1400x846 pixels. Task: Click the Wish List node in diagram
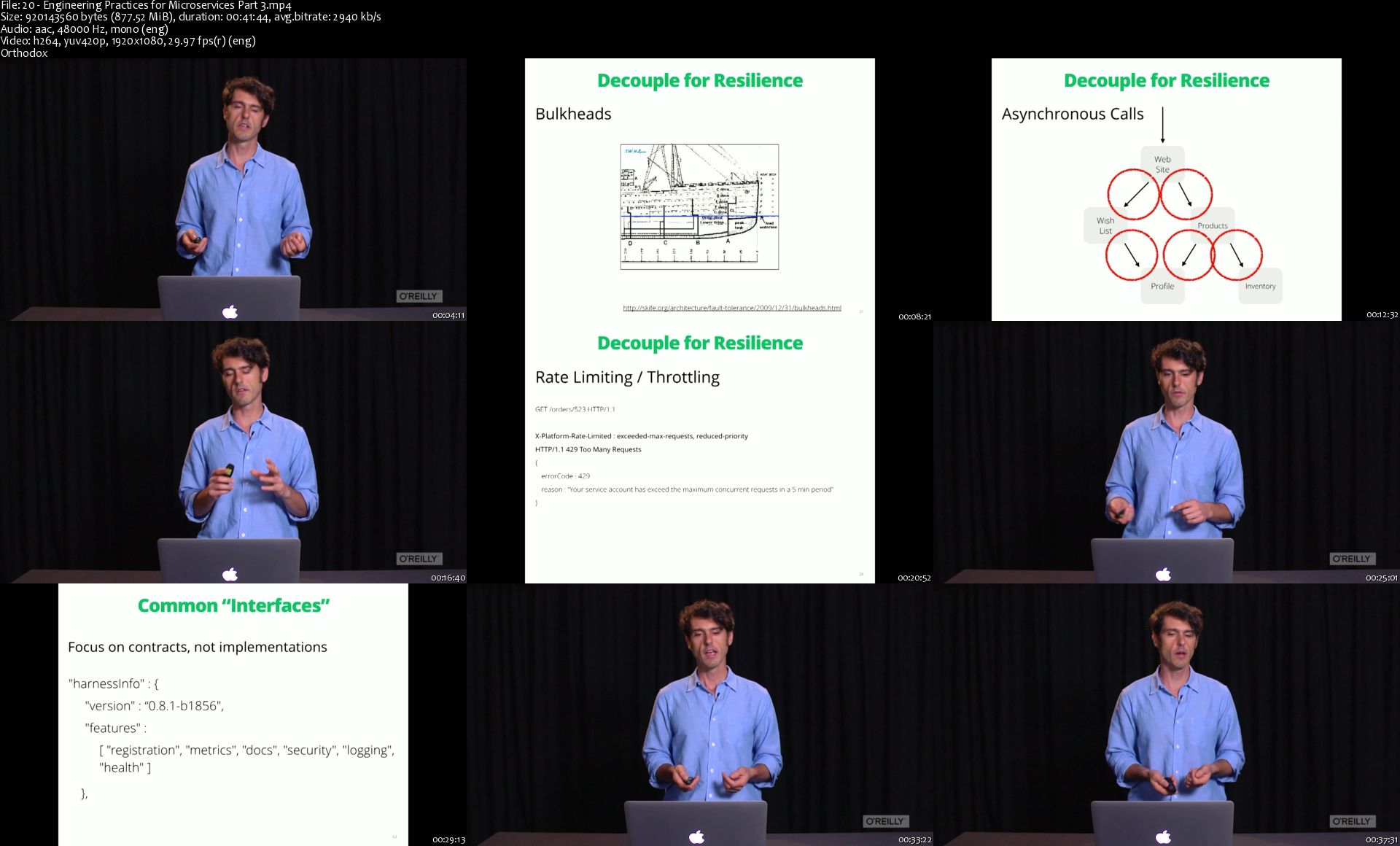tap(1105, 225)
